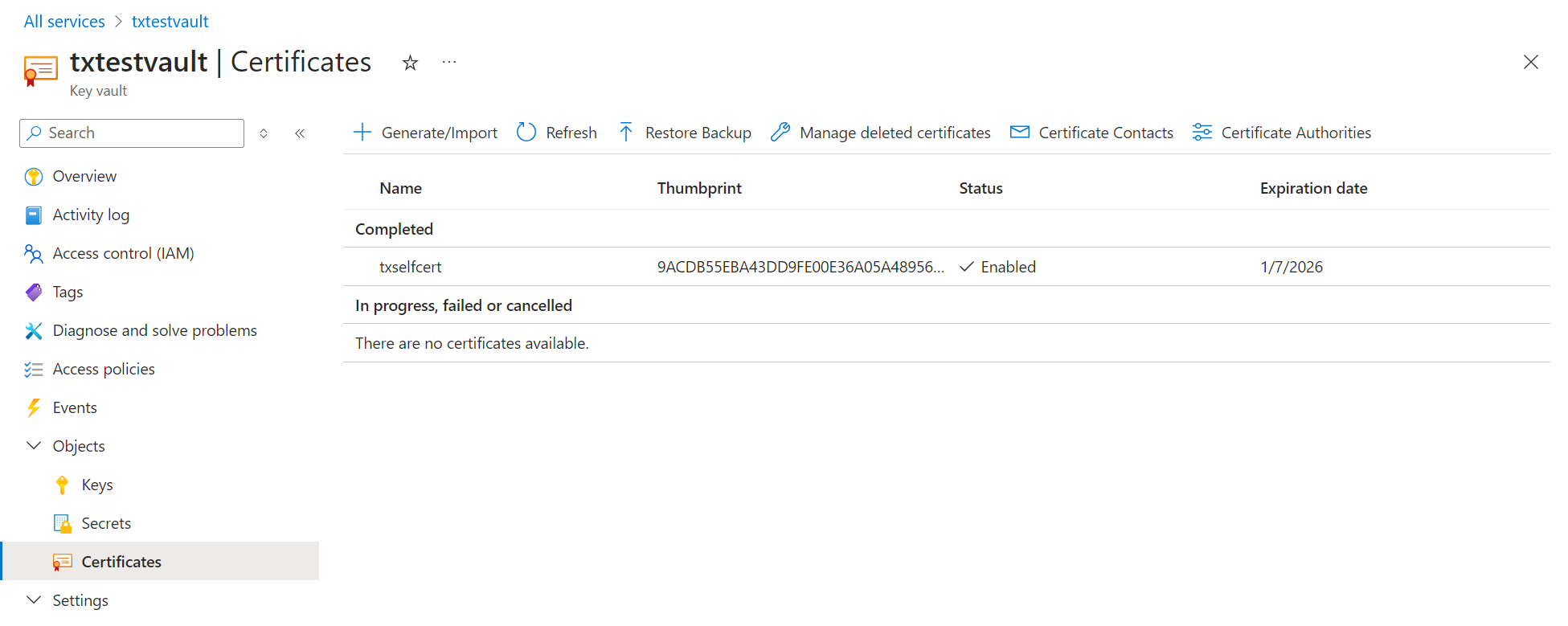This screenshot has width=1568, height=626.
Task: Click the Key vault certificate icon beside the title
Action: [x=40, y=71]
